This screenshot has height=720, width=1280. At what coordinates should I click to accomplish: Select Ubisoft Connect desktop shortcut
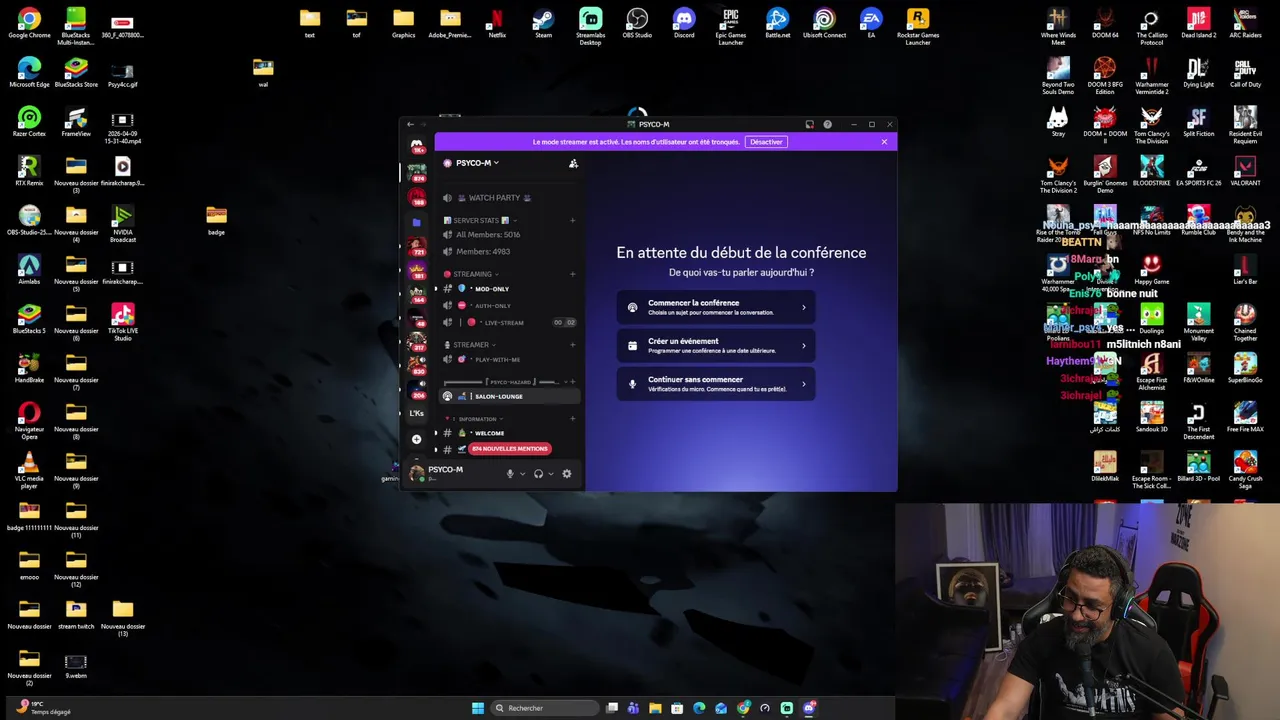point(824,24)
